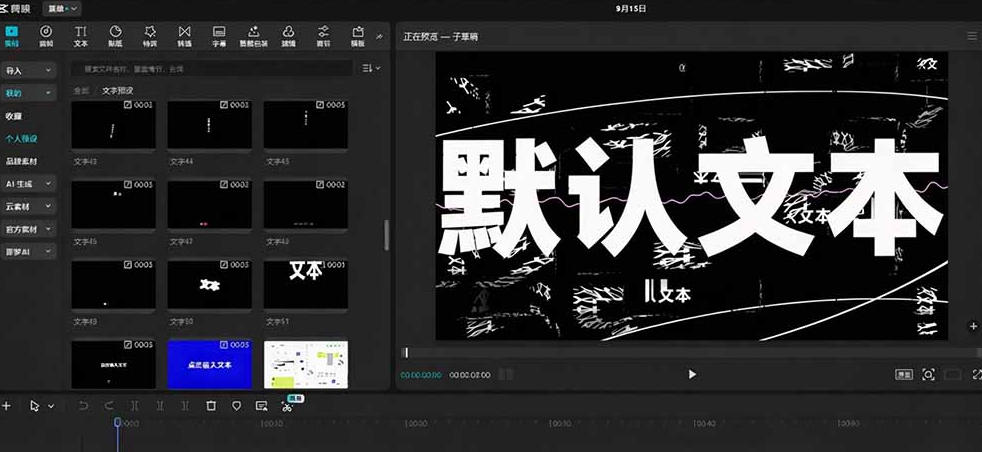Select the 文字43 preset thumbnail
The width and height of the screenshot is (982, 452).
[x=113, y=125]
